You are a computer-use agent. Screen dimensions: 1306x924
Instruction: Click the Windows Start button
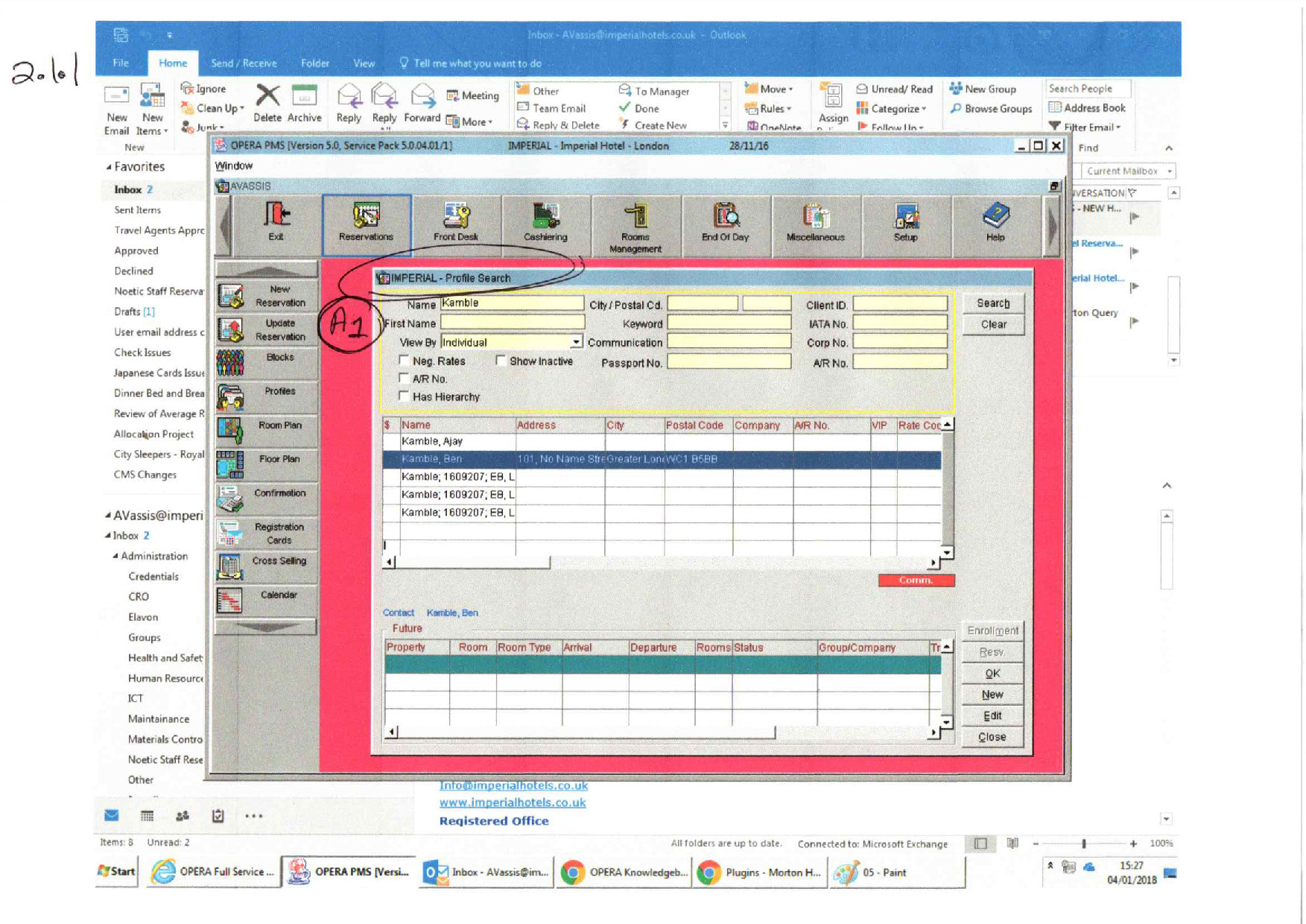coord(117,872)
